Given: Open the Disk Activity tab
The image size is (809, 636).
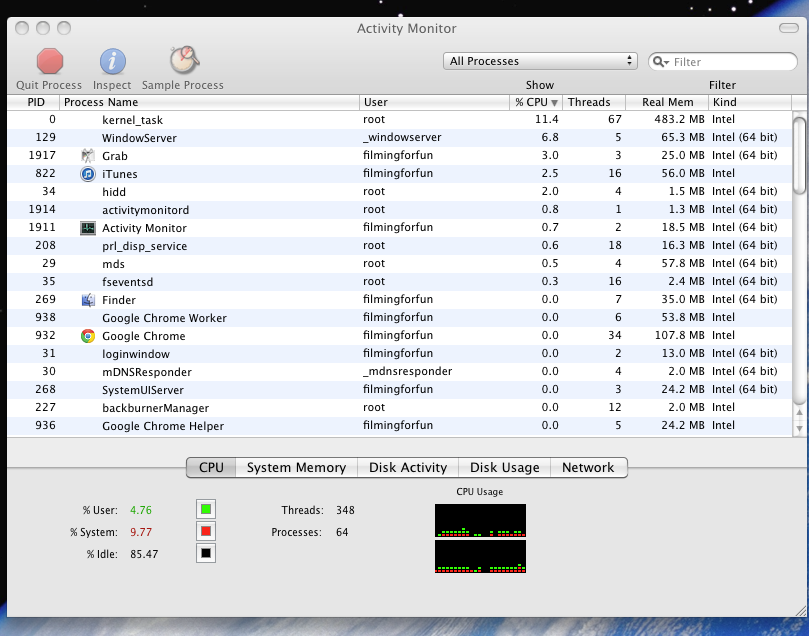Looking at the screenshot, I should pos(408,467).
